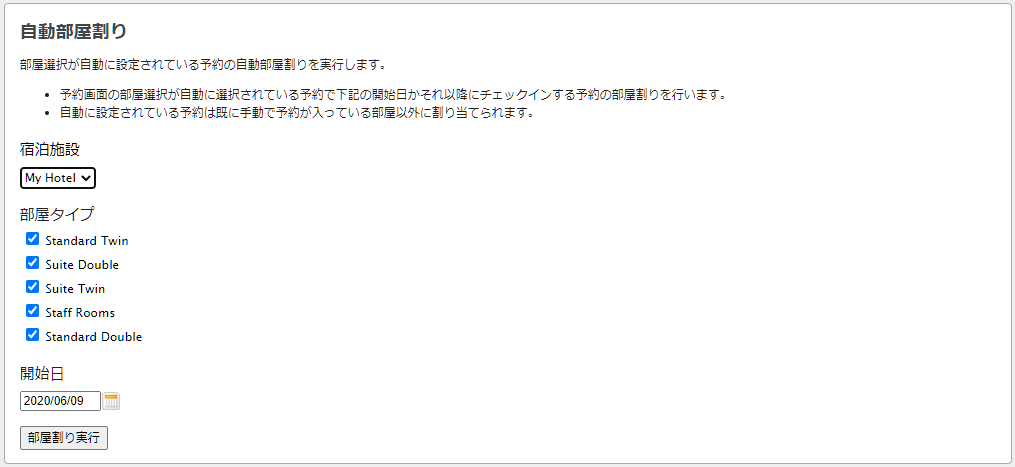Click the 宿泊施設 section label
Screen dimensions: 1015x467
coord(50,150)
